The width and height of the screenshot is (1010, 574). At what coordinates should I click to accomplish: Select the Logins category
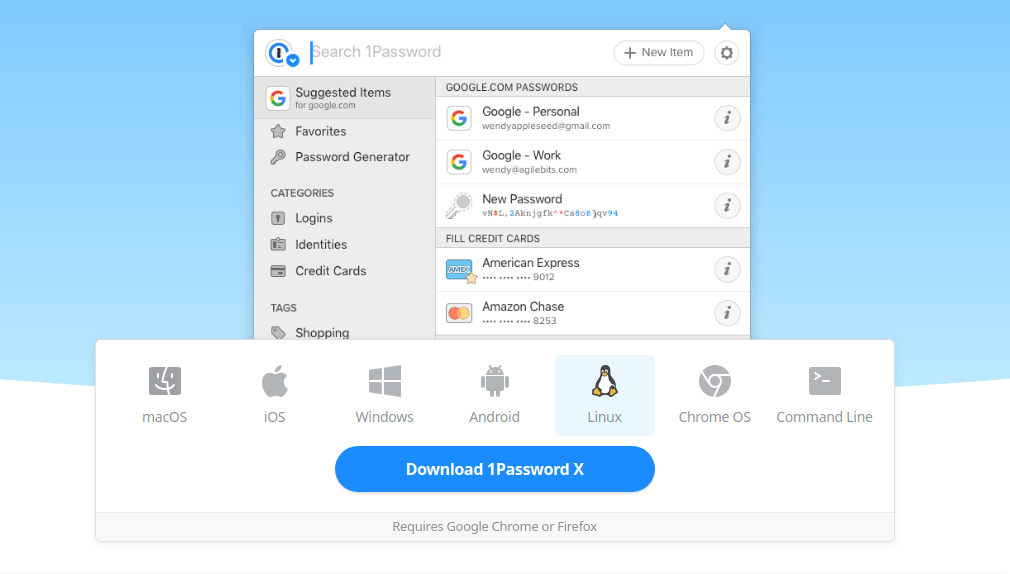pyautogui.click(x=313, y=218)
